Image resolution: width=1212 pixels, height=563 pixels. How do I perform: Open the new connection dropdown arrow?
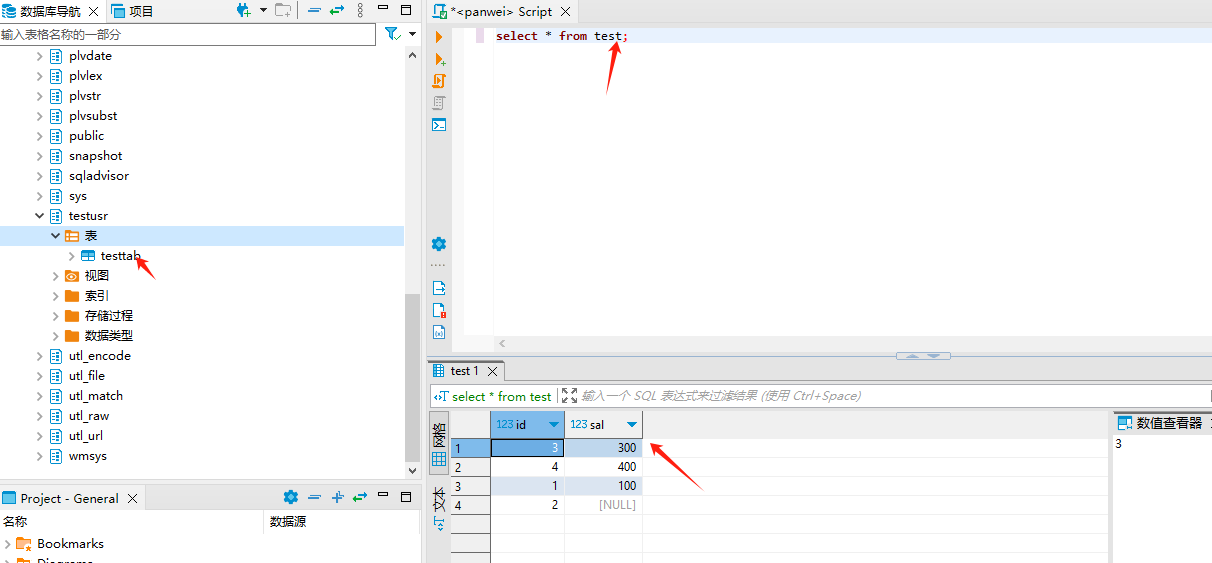pyautogui.click(x=263, y=10)
